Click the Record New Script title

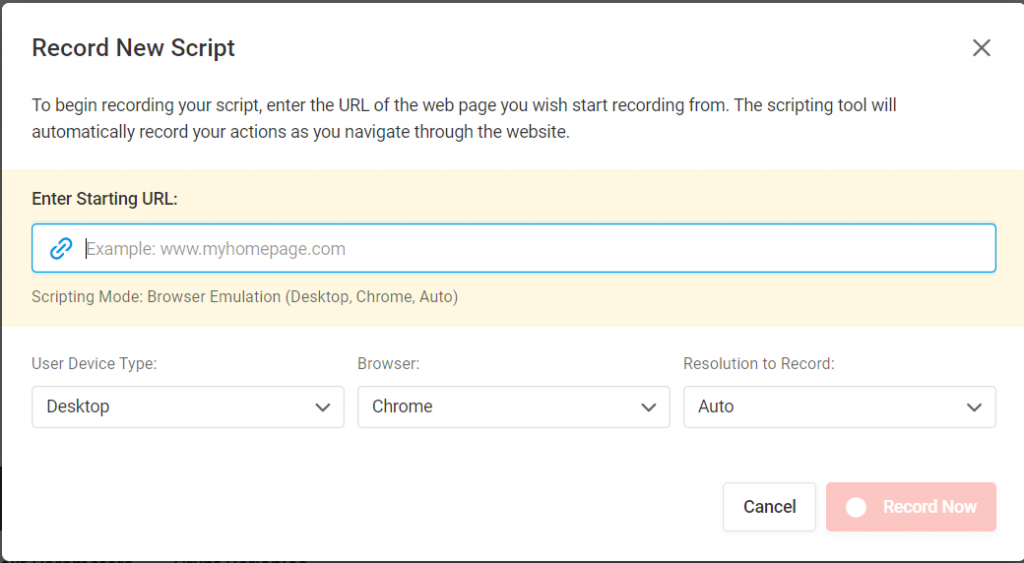(133, 48)
